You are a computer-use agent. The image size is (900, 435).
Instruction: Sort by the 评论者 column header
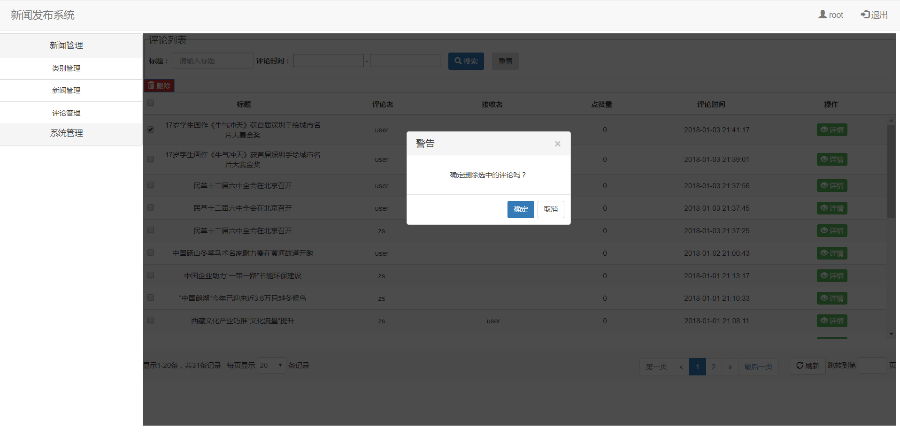pyautogui.click(x=382, y=104)
